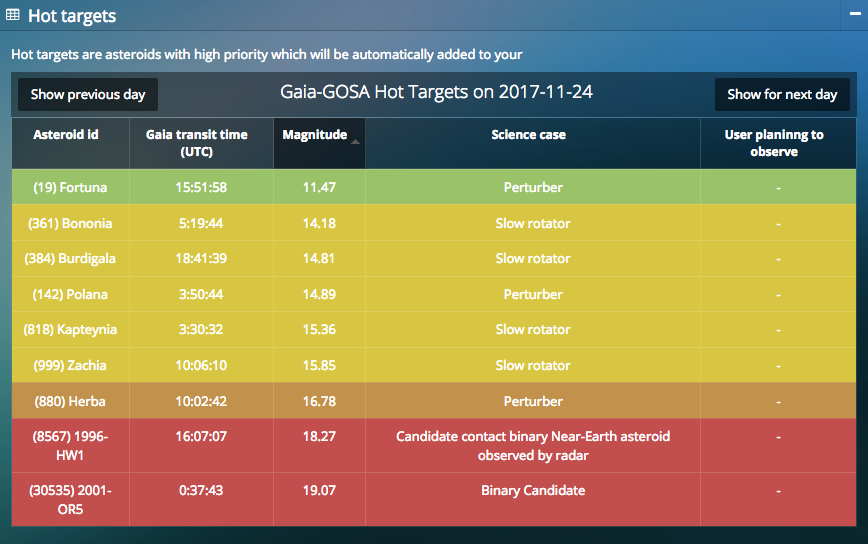
Task: Click Slow rotator in Zachia row
Action: [533, 365]
